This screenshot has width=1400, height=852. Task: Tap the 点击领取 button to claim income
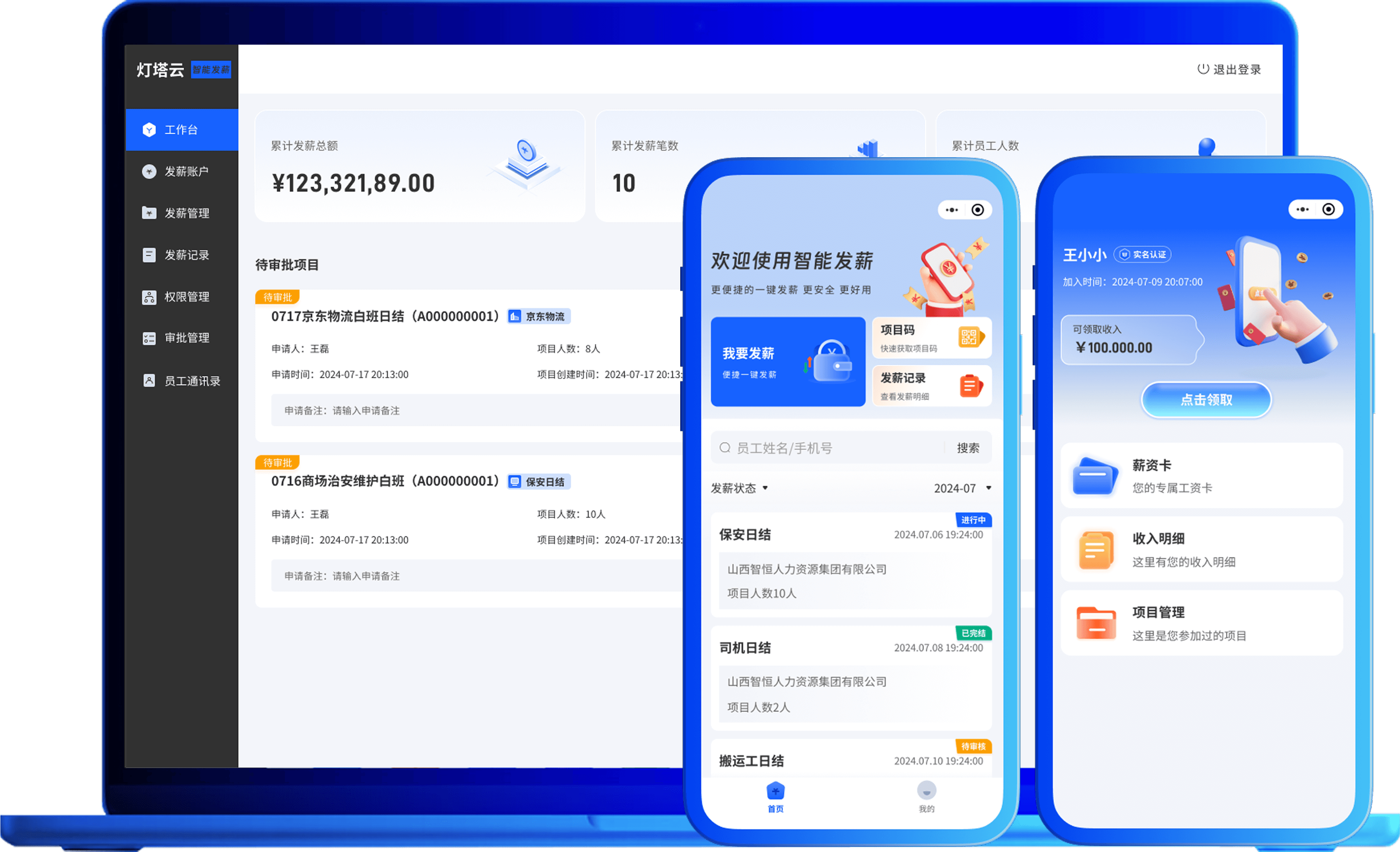pyautogui.click(x=1206, y=399)
